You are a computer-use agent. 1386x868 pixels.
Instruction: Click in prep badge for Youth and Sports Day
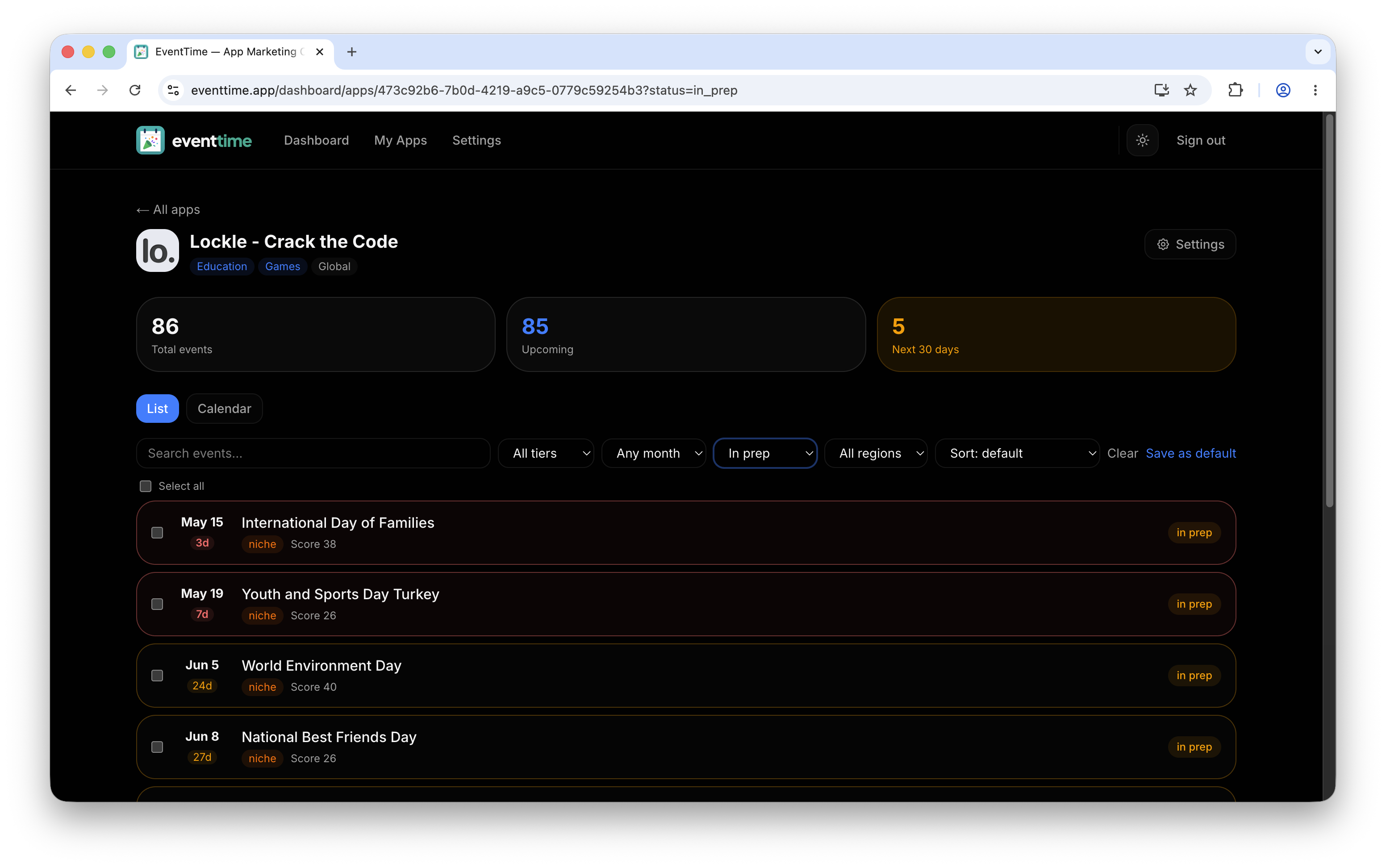pos(1194,605)
